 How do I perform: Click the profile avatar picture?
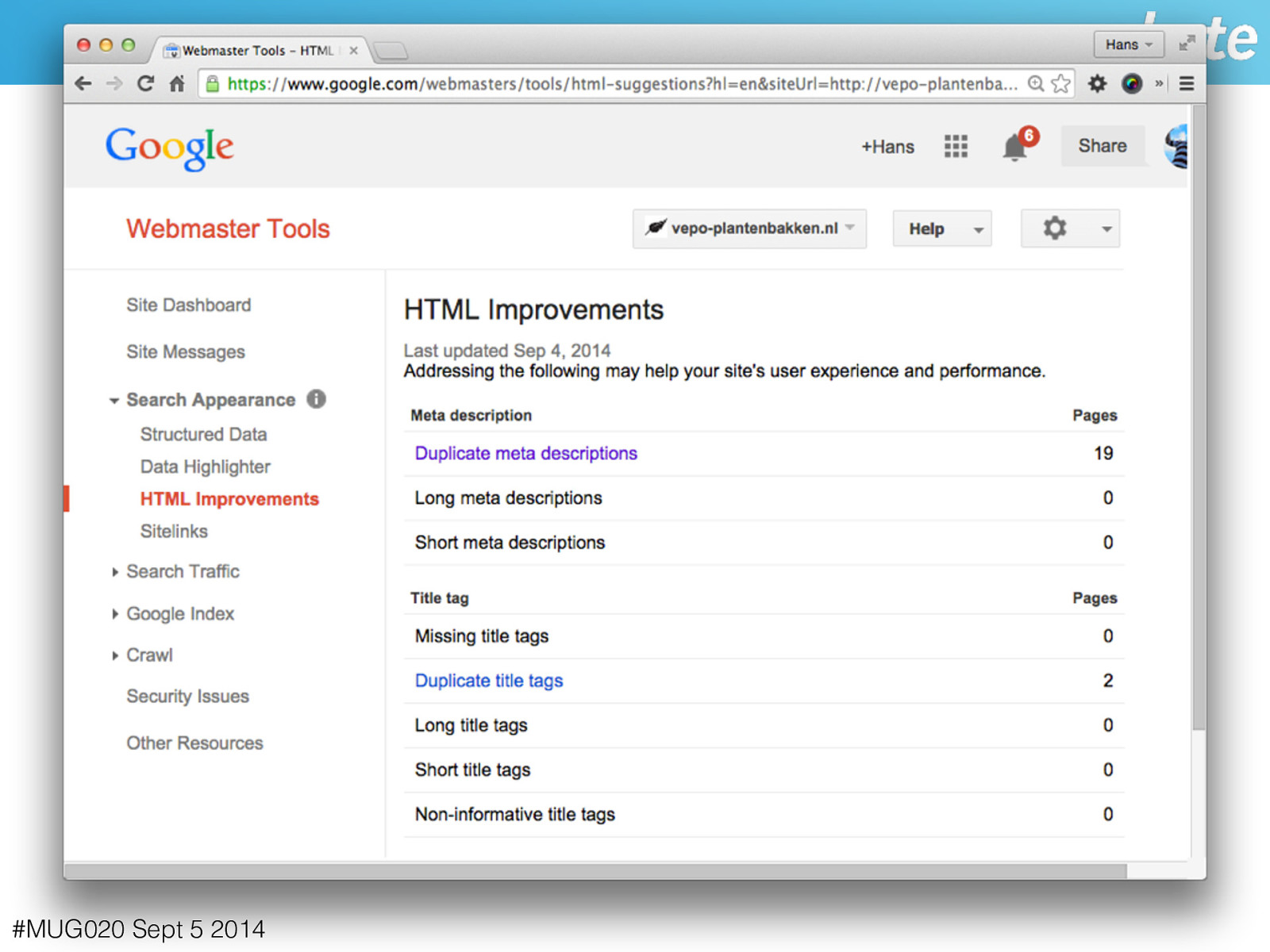(x=1176, y=146)
